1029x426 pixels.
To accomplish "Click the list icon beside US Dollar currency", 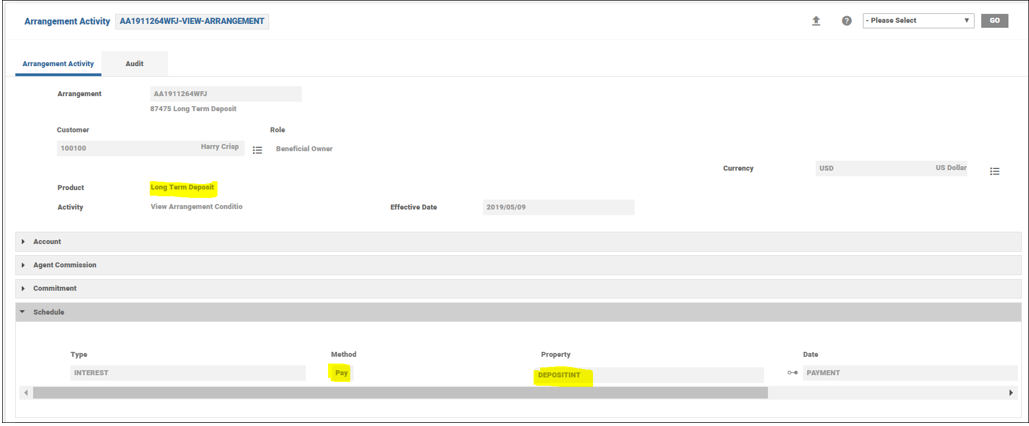I will tap(994, 172).
